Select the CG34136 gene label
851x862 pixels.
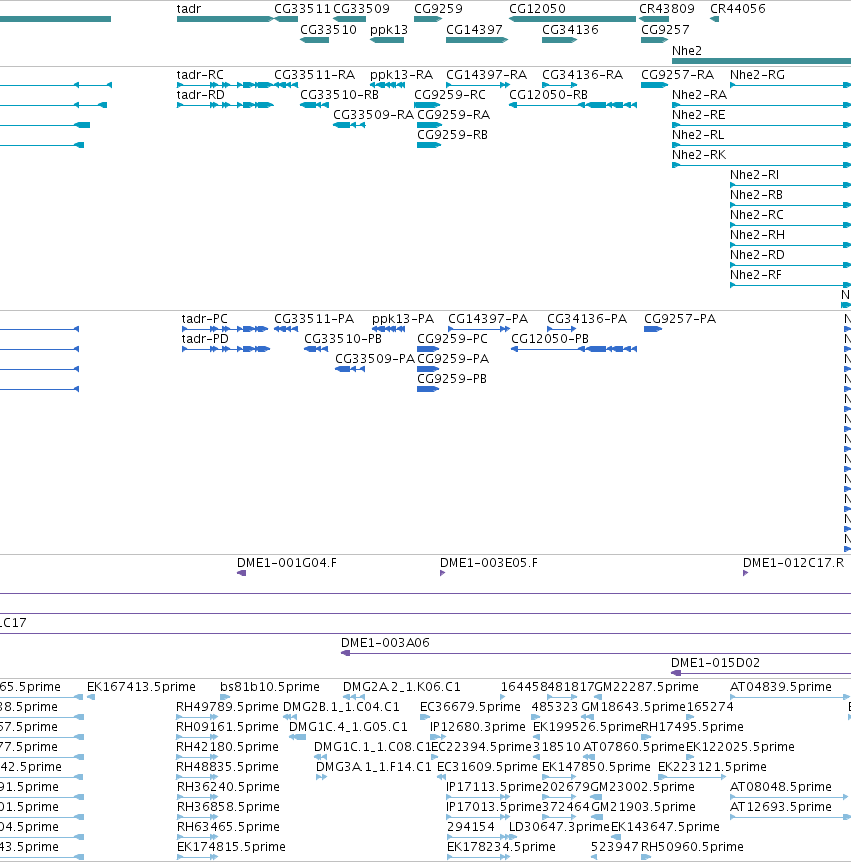pyautogui.click(x=570, y=30)
